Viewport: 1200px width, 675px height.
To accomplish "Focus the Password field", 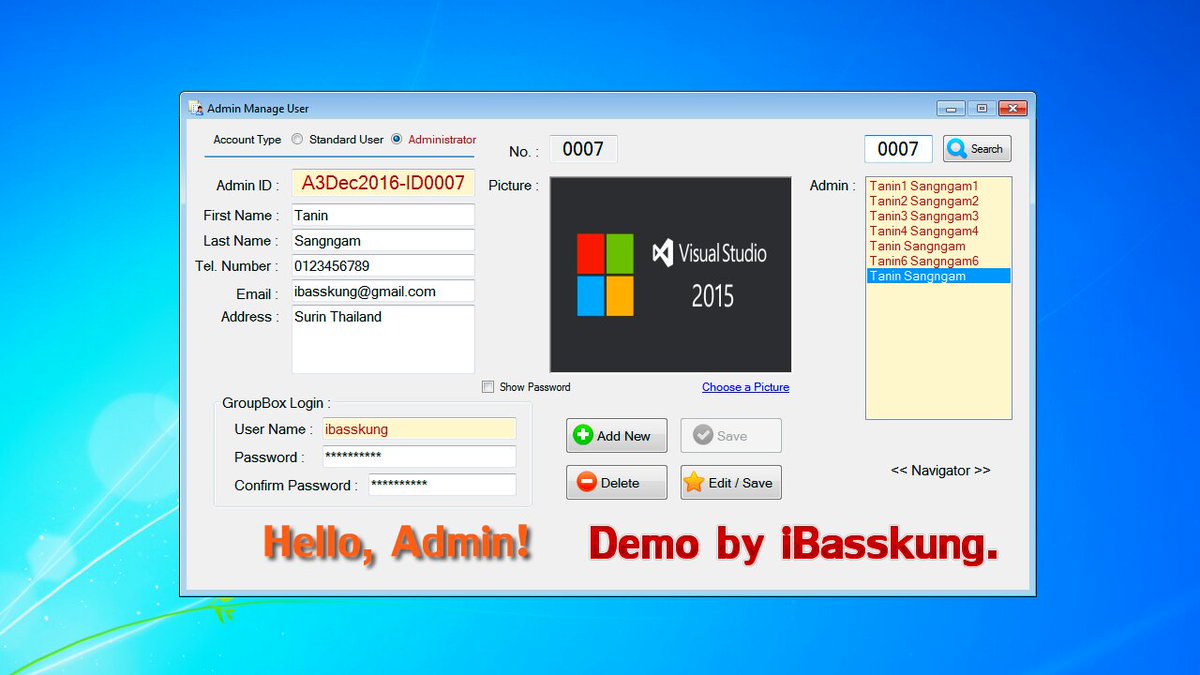I will point(419,457).
